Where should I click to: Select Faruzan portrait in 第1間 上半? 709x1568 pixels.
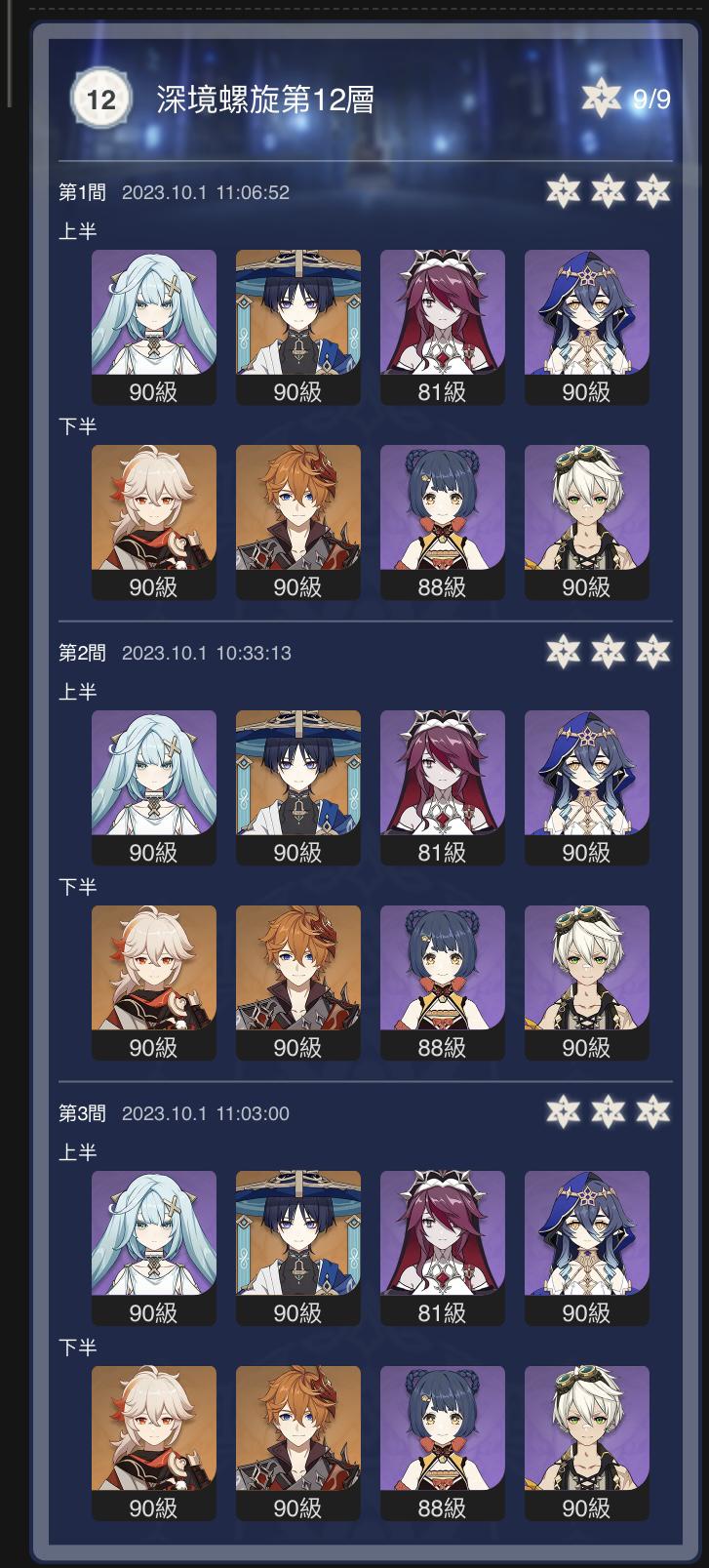click(154, 327)
